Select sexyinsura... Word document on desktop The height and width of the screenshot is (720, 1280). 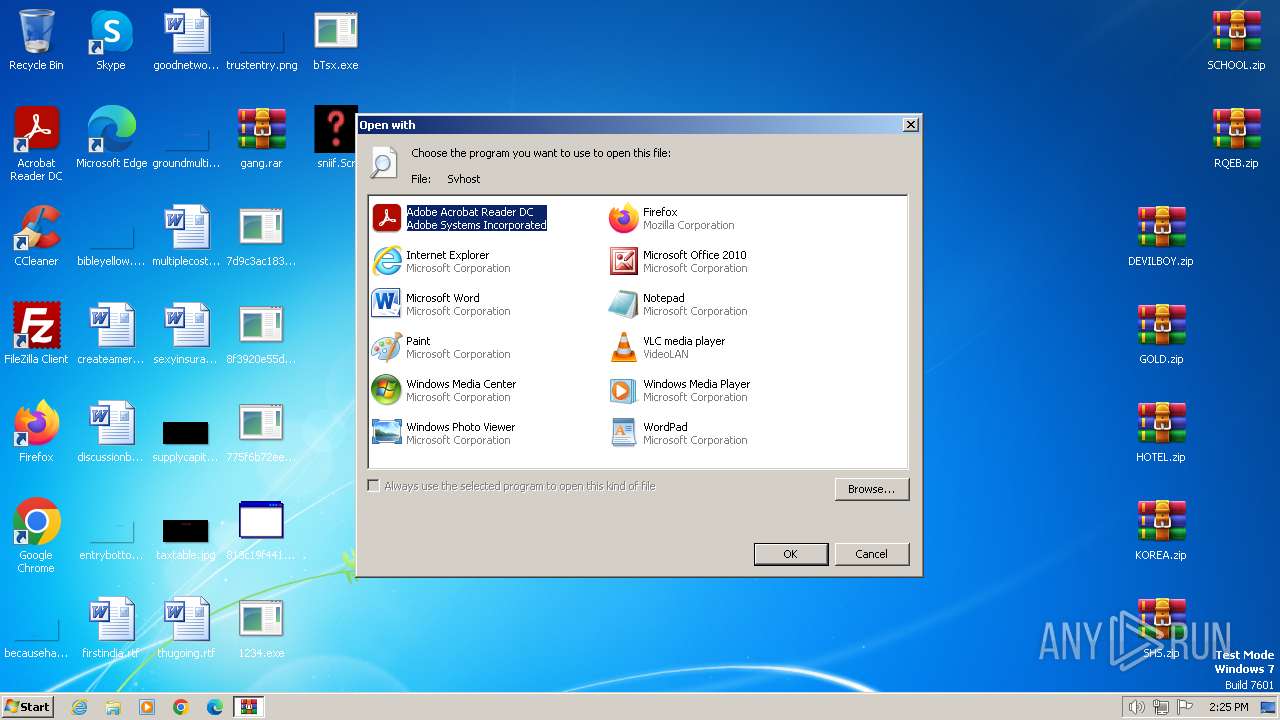[186, 335]
